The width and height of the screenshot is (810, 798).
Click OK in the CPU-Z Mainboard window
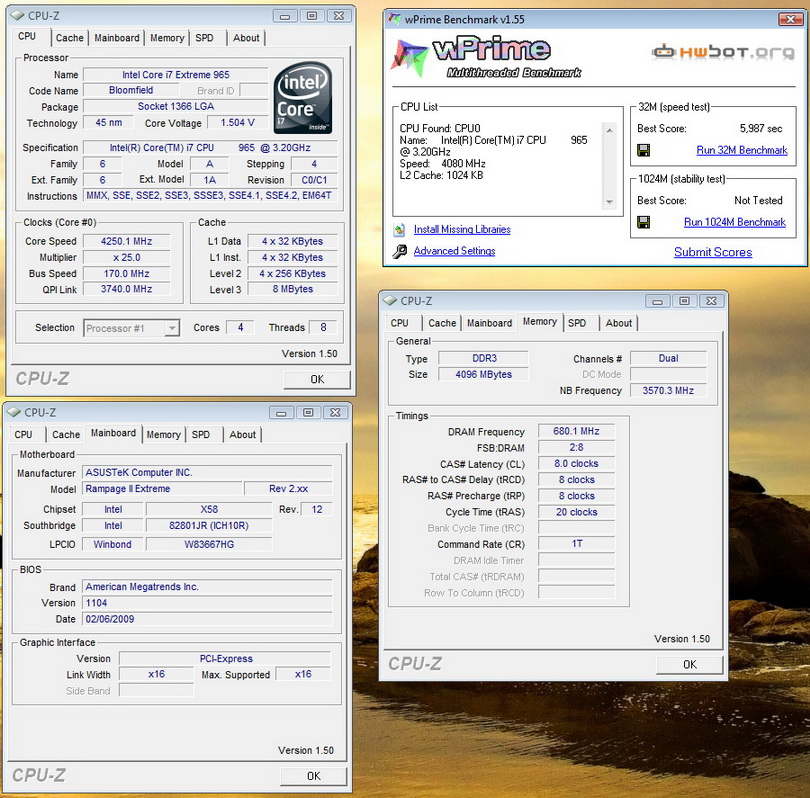pos(314,776)
